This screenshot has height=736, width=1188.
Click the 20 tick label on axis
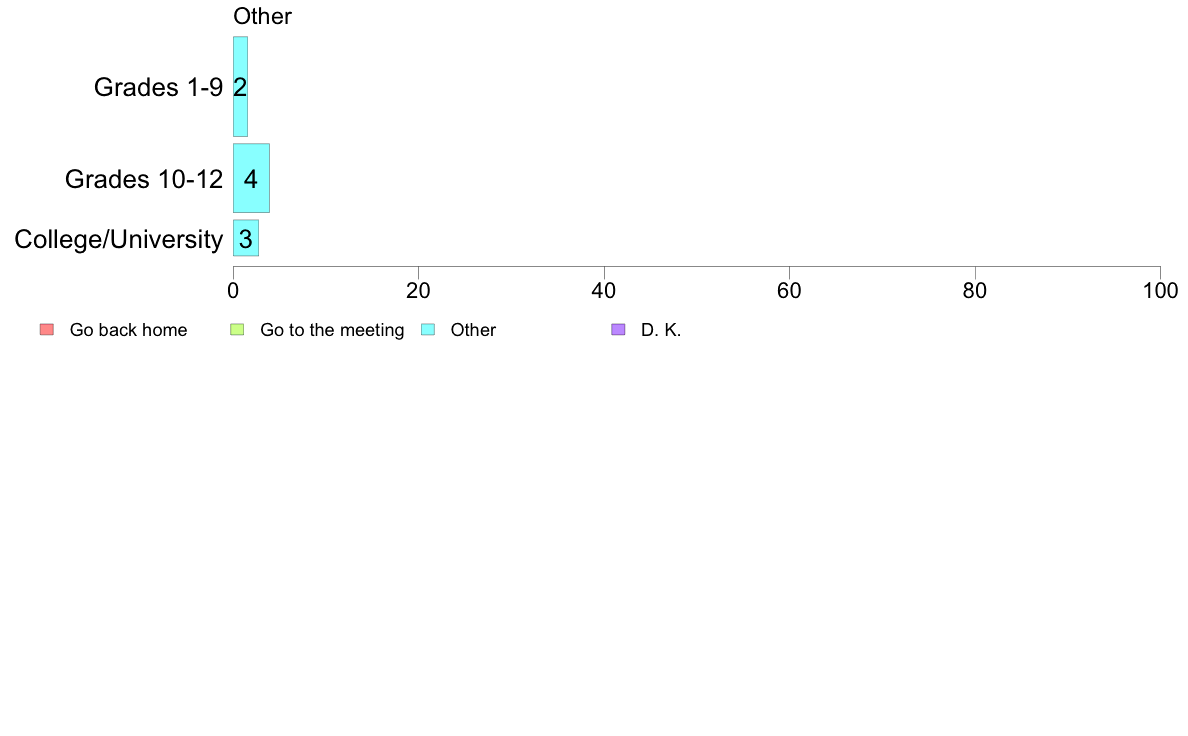418,291
